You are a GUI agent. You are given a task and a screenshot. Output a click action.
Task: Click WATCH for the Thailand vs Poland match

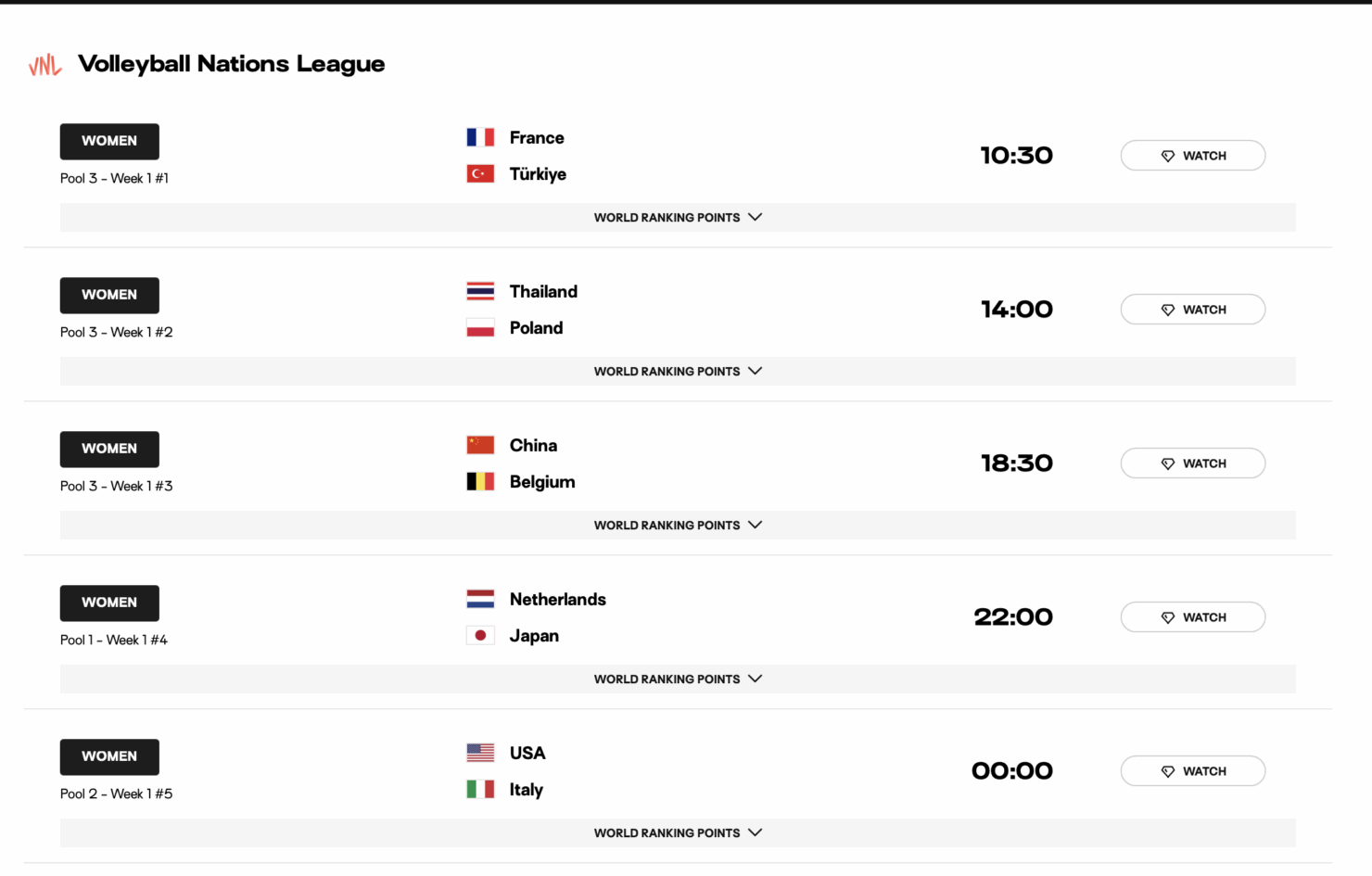click(x=1193, y=309)
